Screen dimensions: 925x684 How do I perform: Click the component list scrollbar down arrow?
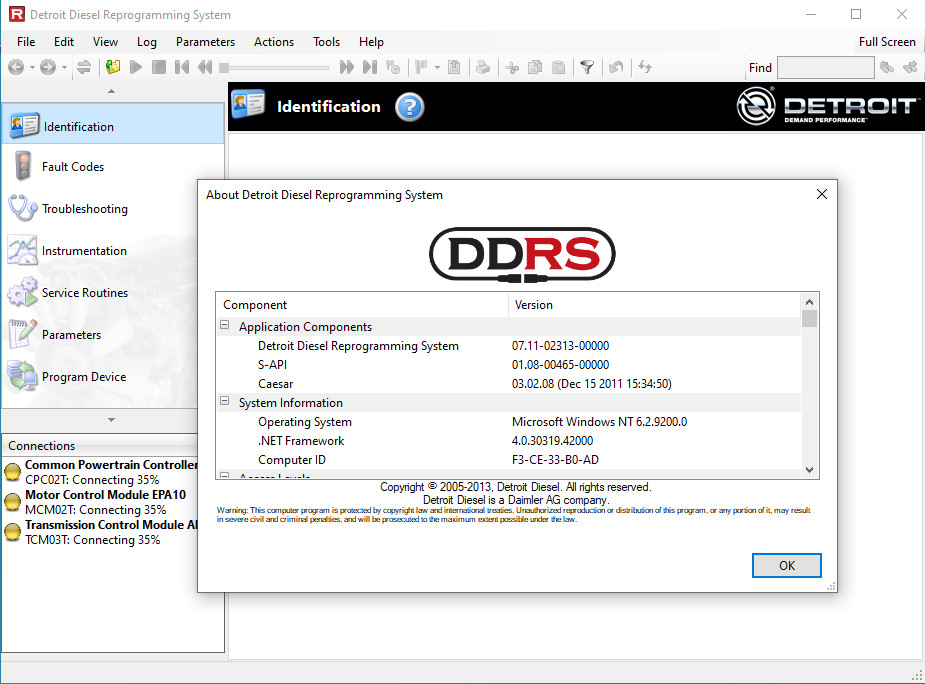809,469
